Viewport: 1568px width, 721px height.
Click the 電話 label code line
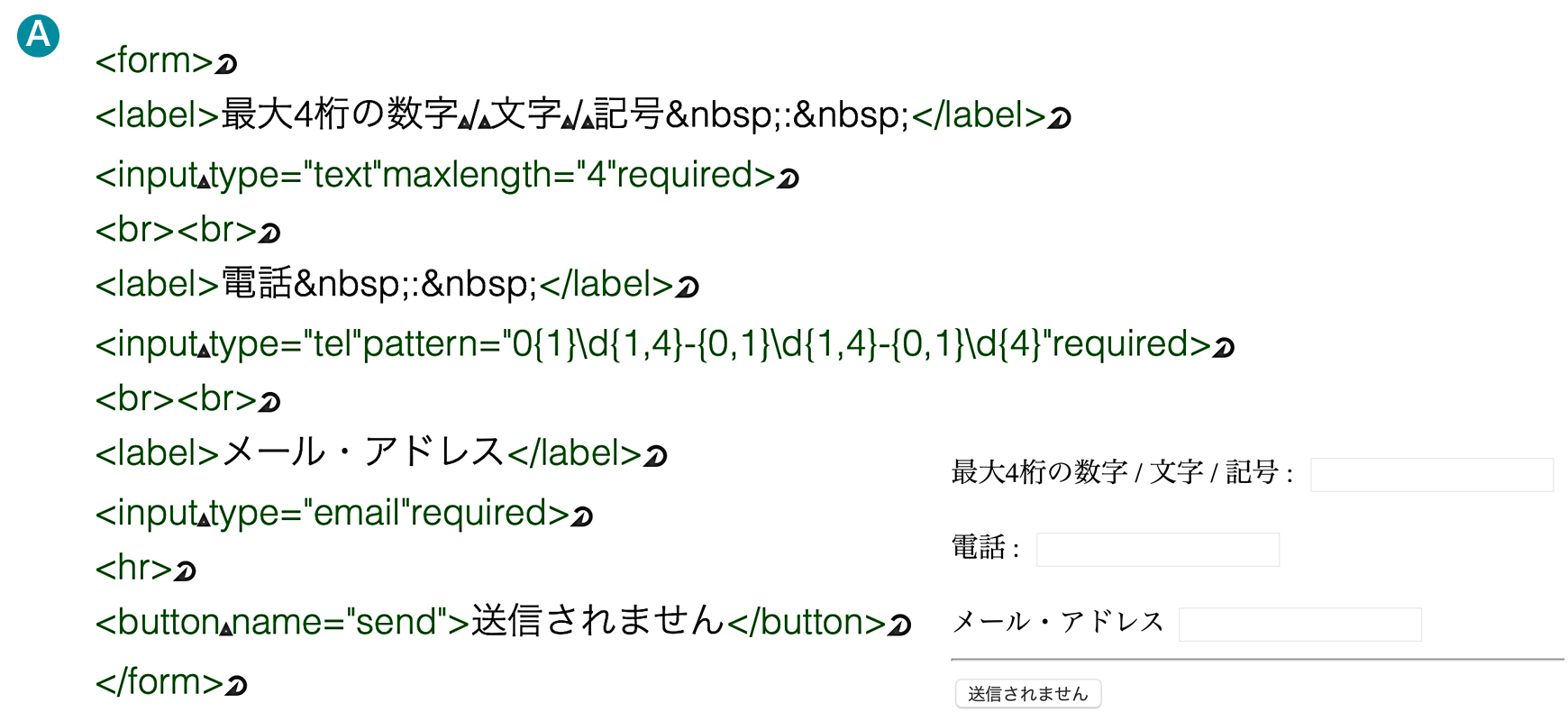pos(384,285)
